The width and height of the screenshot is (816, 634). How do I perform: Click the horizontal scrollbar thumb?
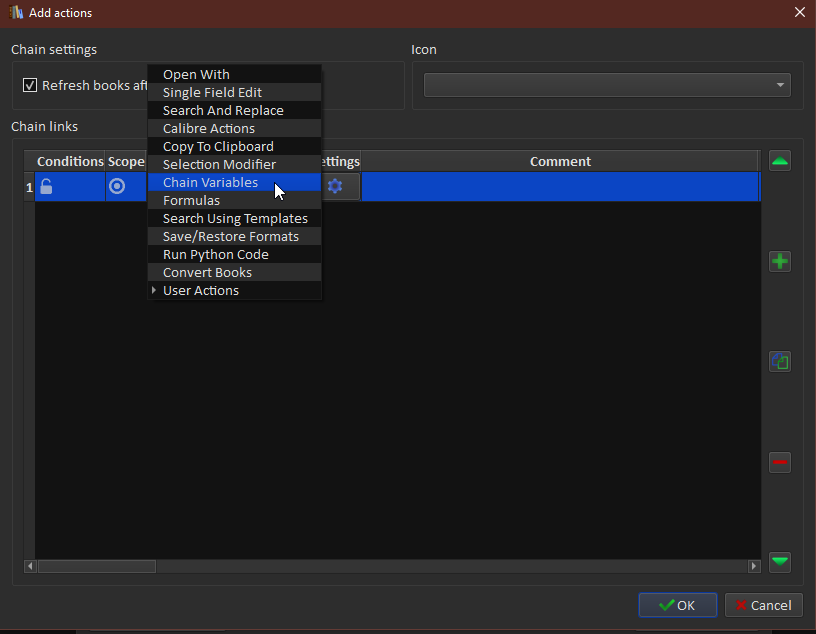tap(97, 566)
